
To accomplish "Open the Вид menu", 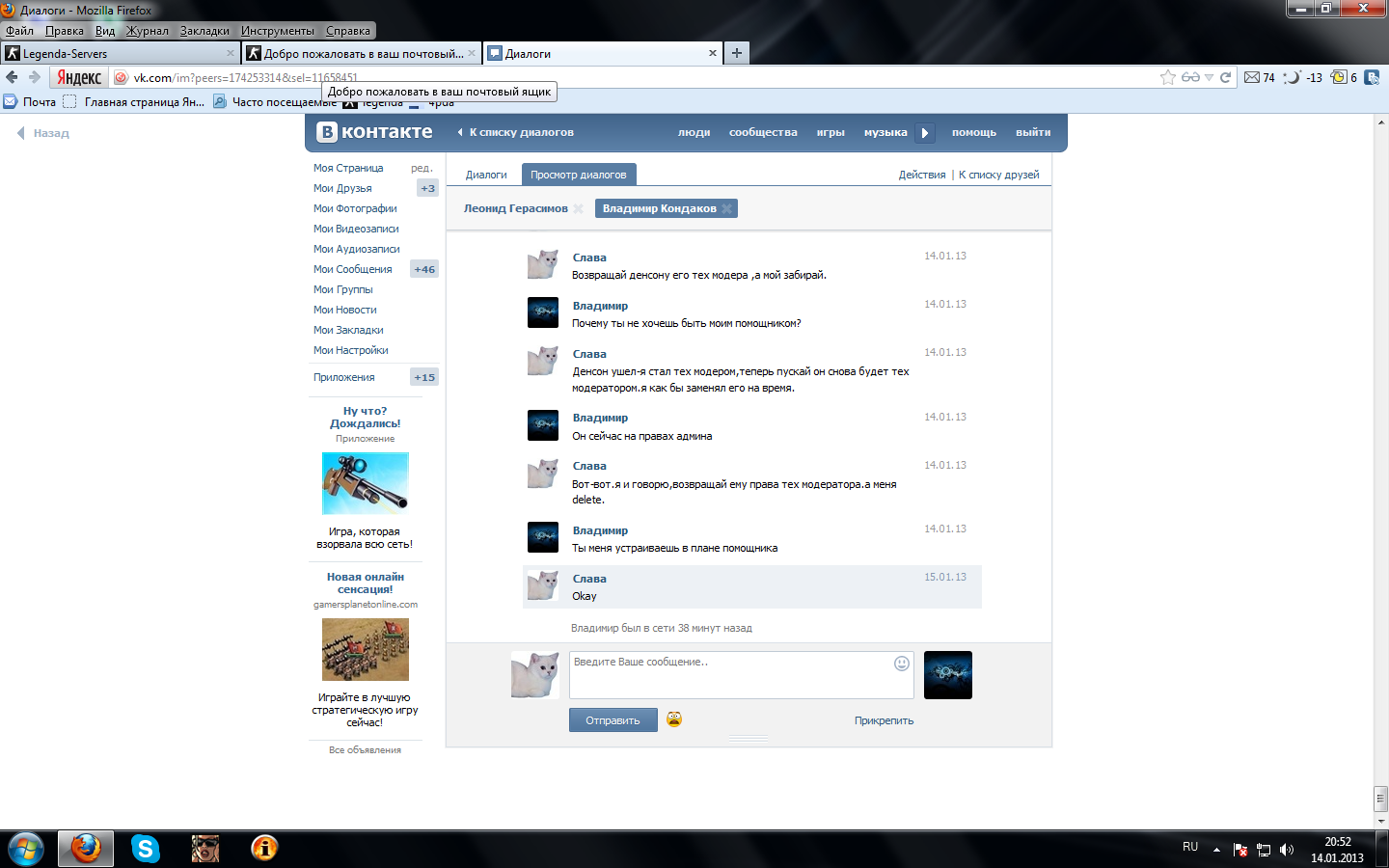I will [x=105, y=31].
